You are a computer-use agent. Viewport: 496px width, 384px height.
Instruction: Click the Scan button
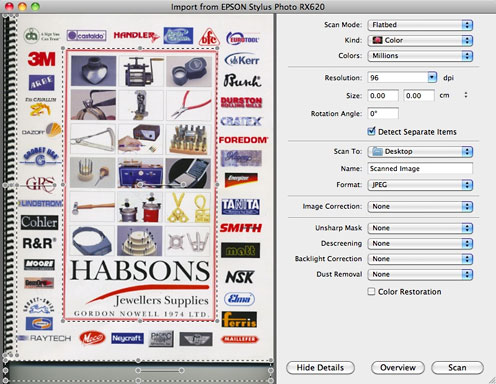coord(457,368)
